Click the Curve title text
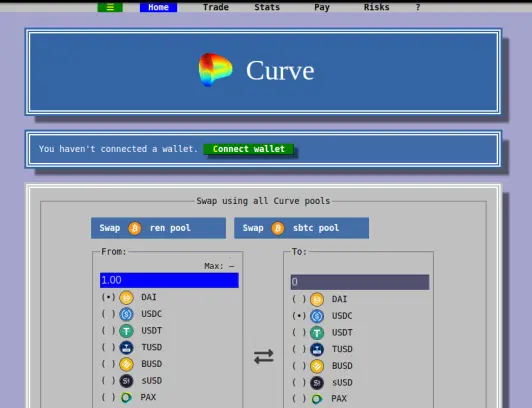532x408 pixels. point(280,71)
